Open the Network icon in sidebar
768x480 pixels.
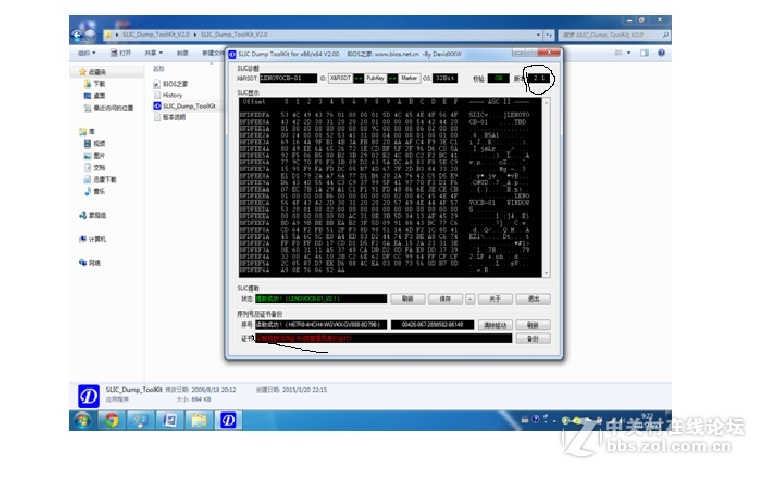[x=83, y=263]
